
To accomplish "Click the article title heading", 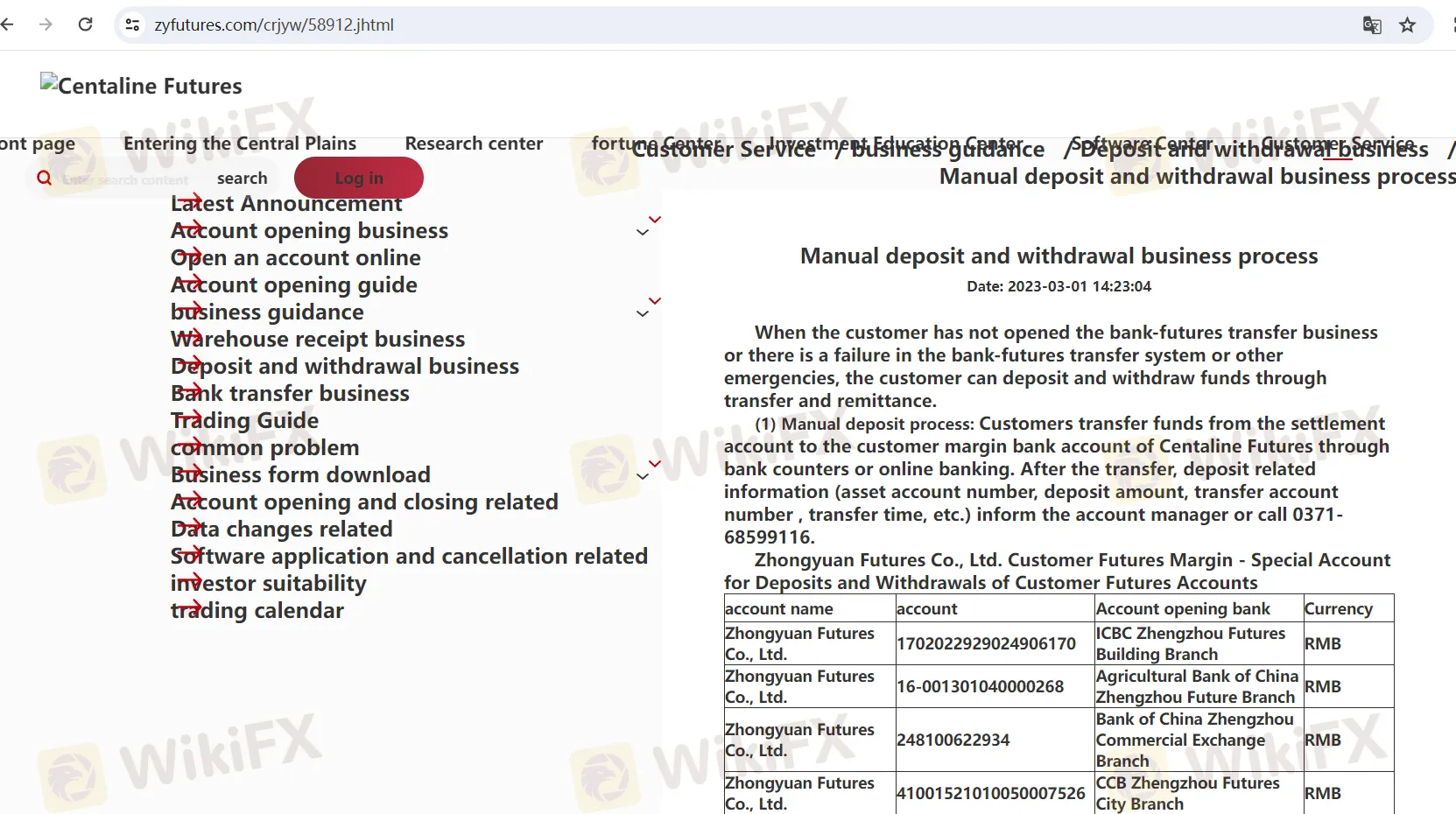I will pos(1059,256).
